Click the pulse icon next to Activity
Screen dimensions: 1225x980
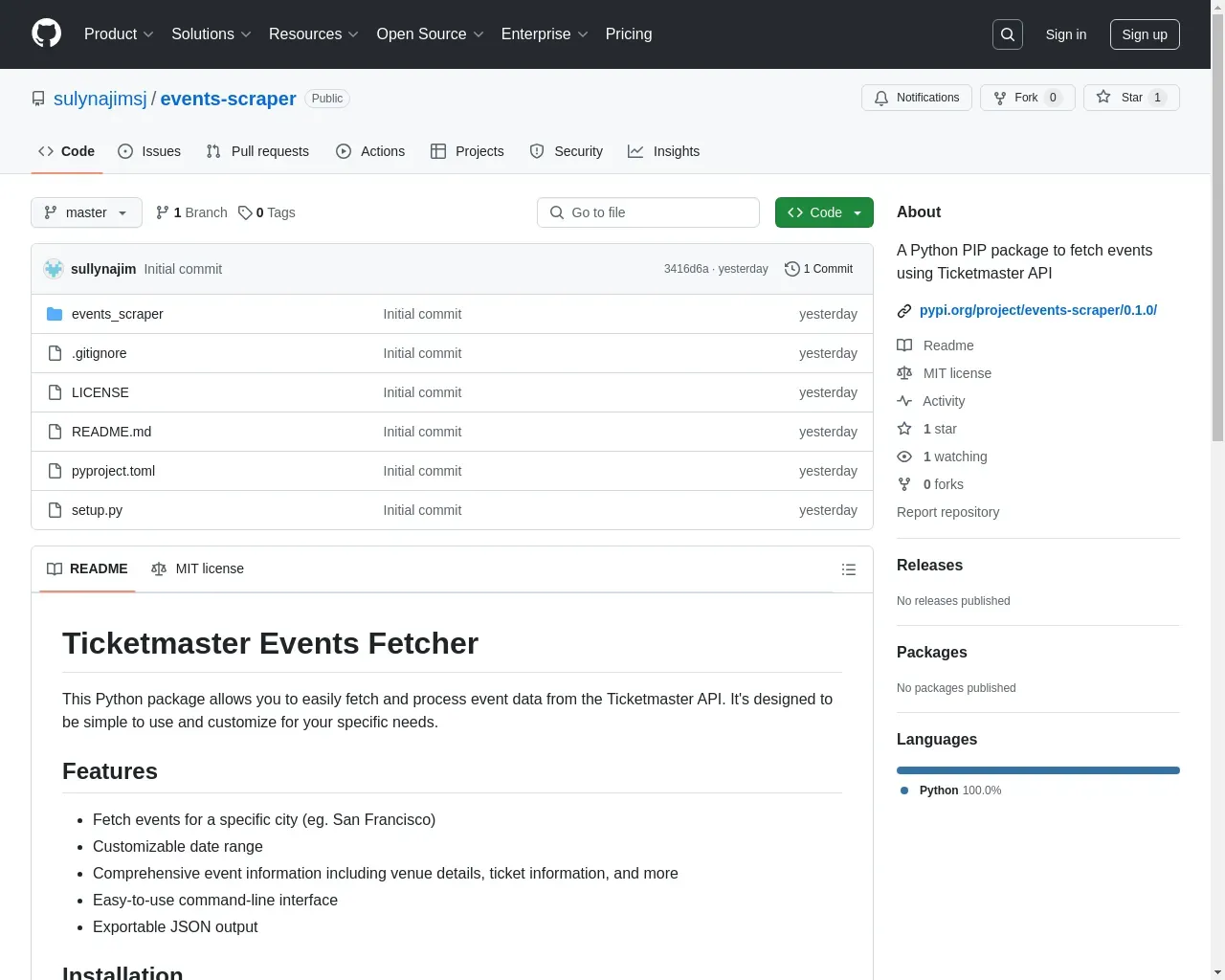904,401
